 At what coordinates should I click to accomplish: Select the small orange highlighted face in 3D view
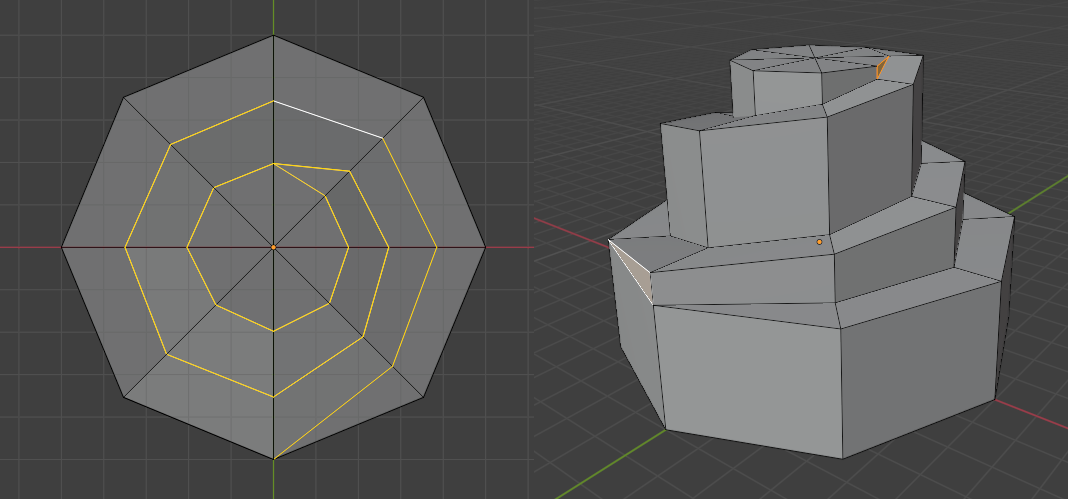tap(883, 67)
